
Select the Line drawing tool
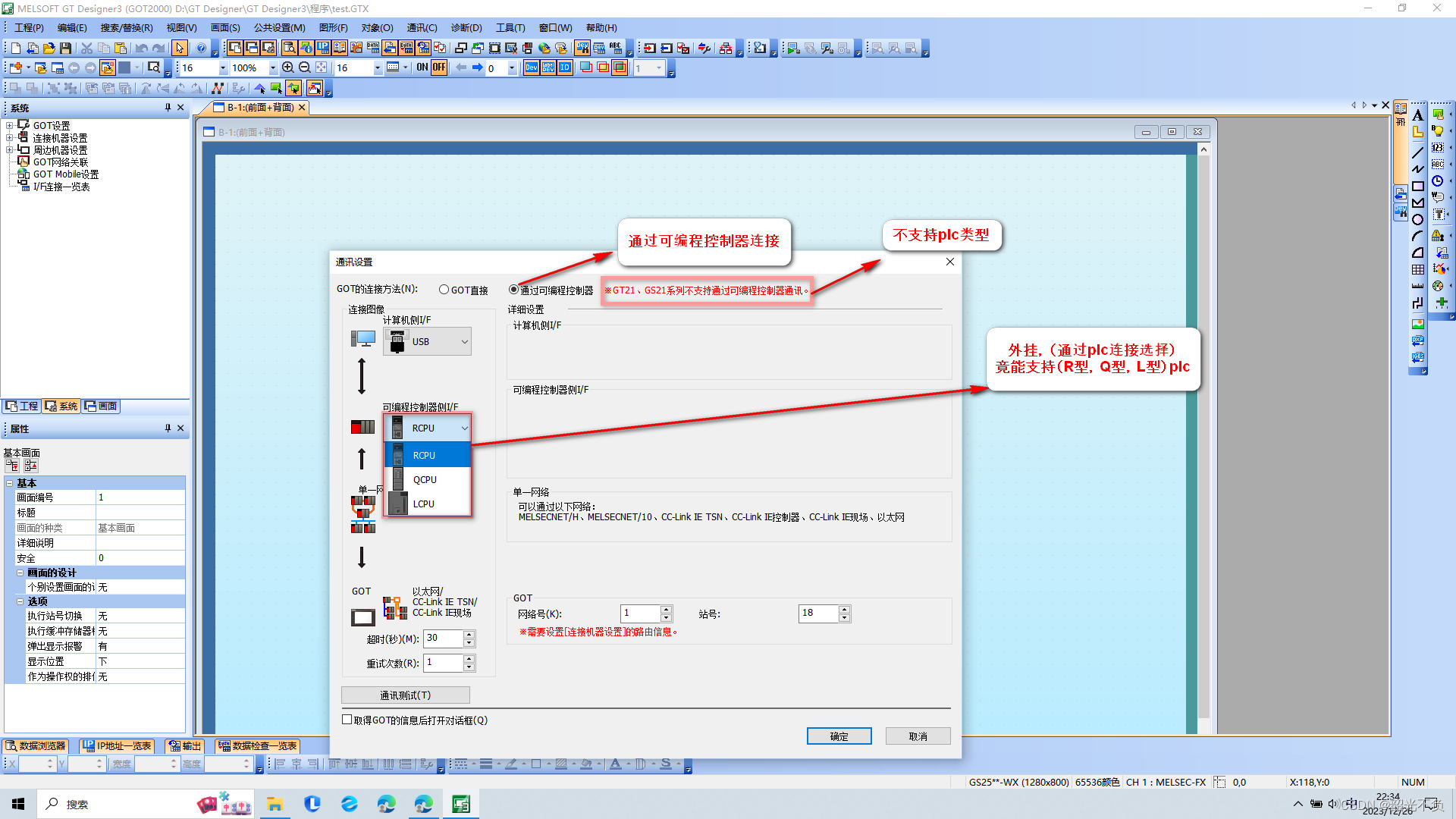tap(1417, 152)
